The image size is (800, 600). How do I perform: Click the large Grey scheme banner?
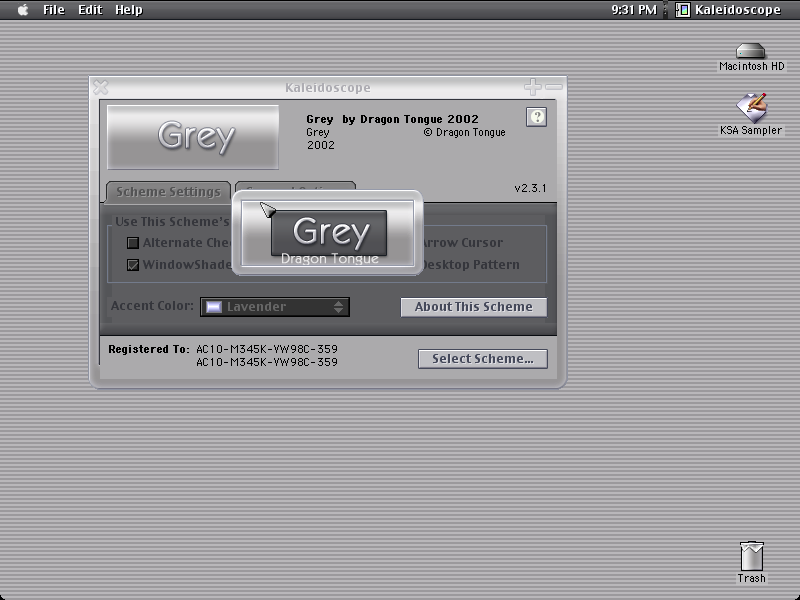click(193, 137)
